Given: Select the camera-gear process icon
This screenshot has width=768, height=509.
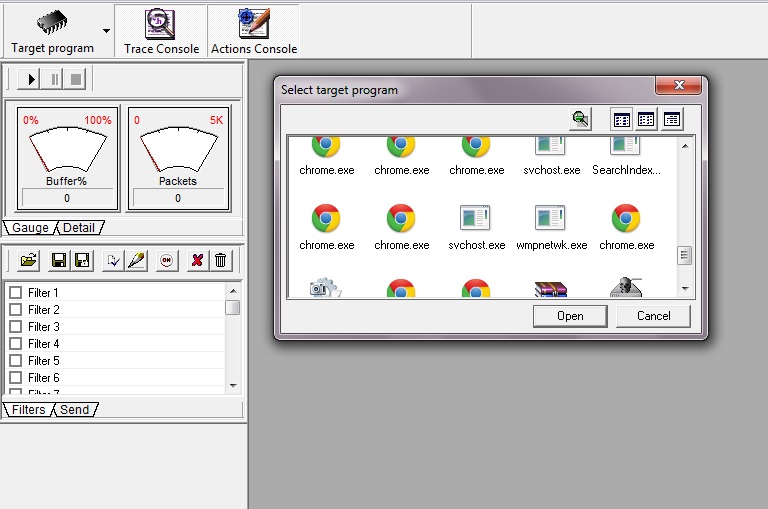Looking at the screenshot, I should point(326,288).
